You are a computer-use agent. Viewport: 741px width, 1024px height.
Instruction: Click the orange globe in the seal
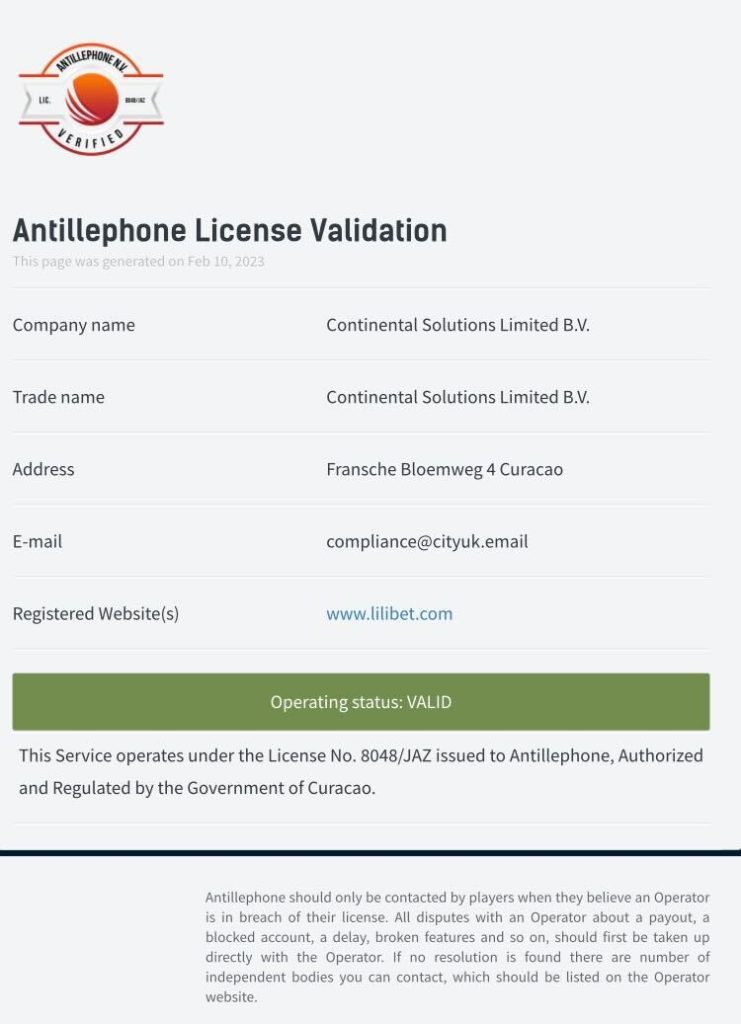[x=92, y=98]
